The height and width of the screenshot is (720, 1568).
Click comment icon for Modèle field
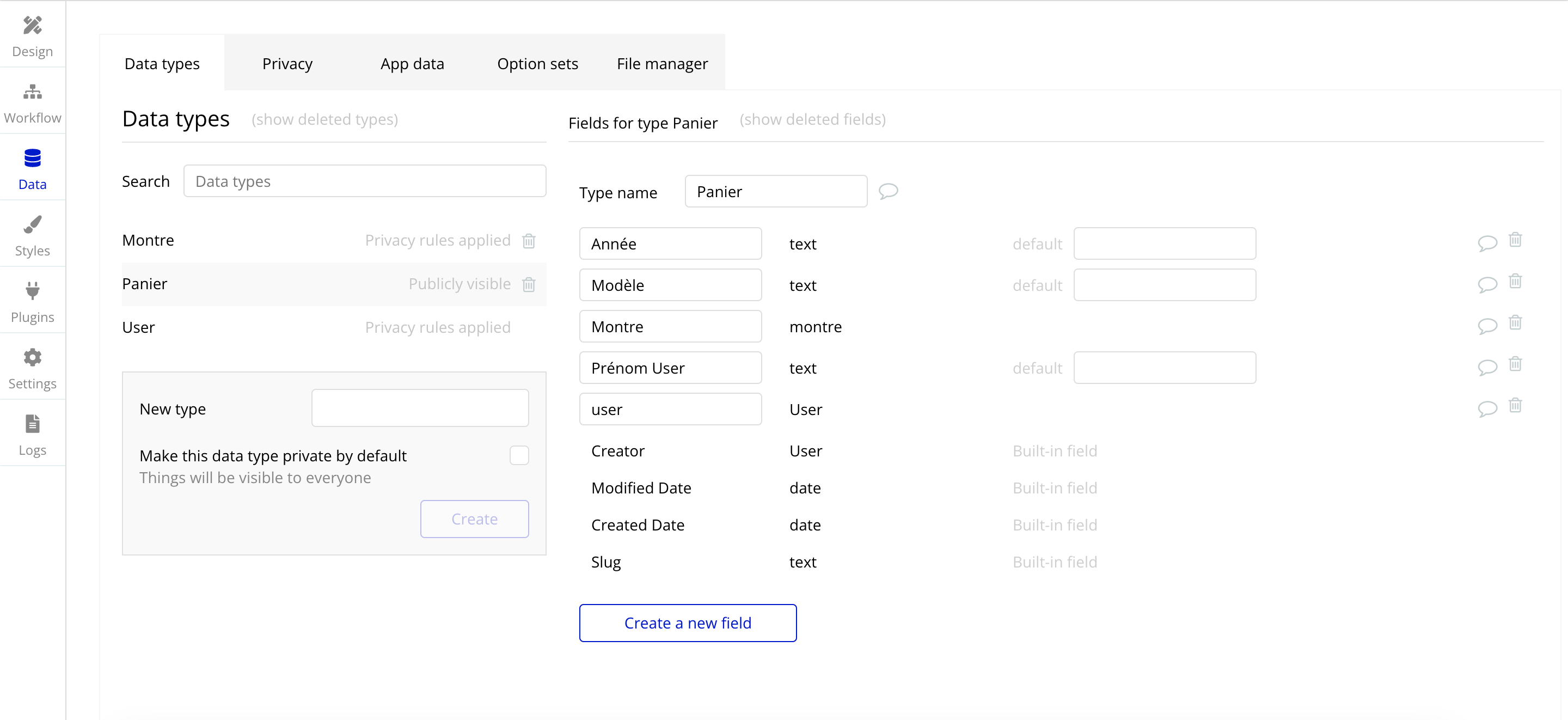point(1487,284)
